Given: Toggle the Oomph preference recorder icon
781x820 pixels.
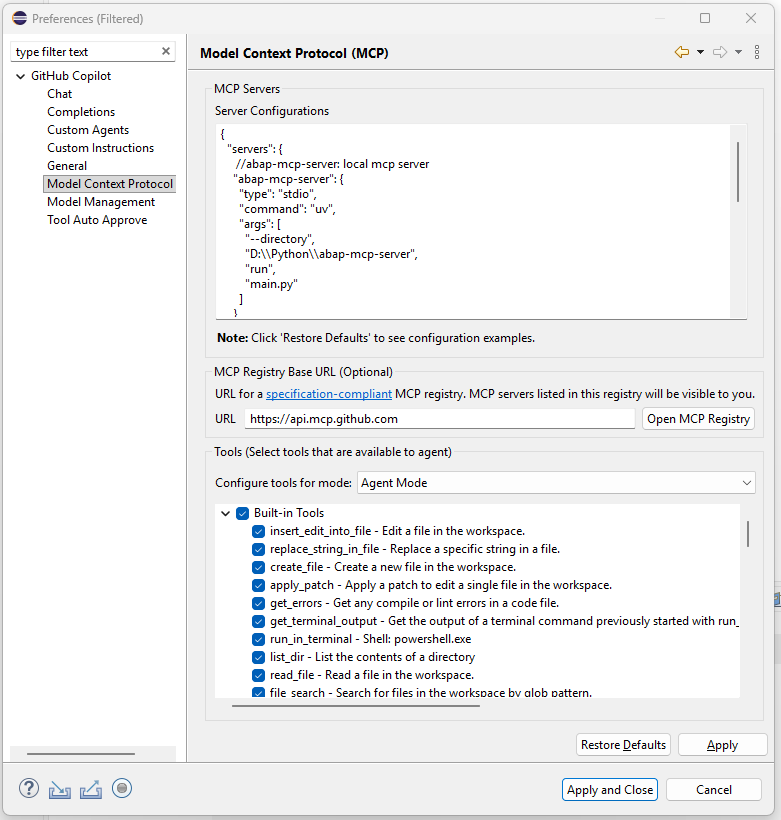Looking at the screenshot, I should click(x=122, y=788).
